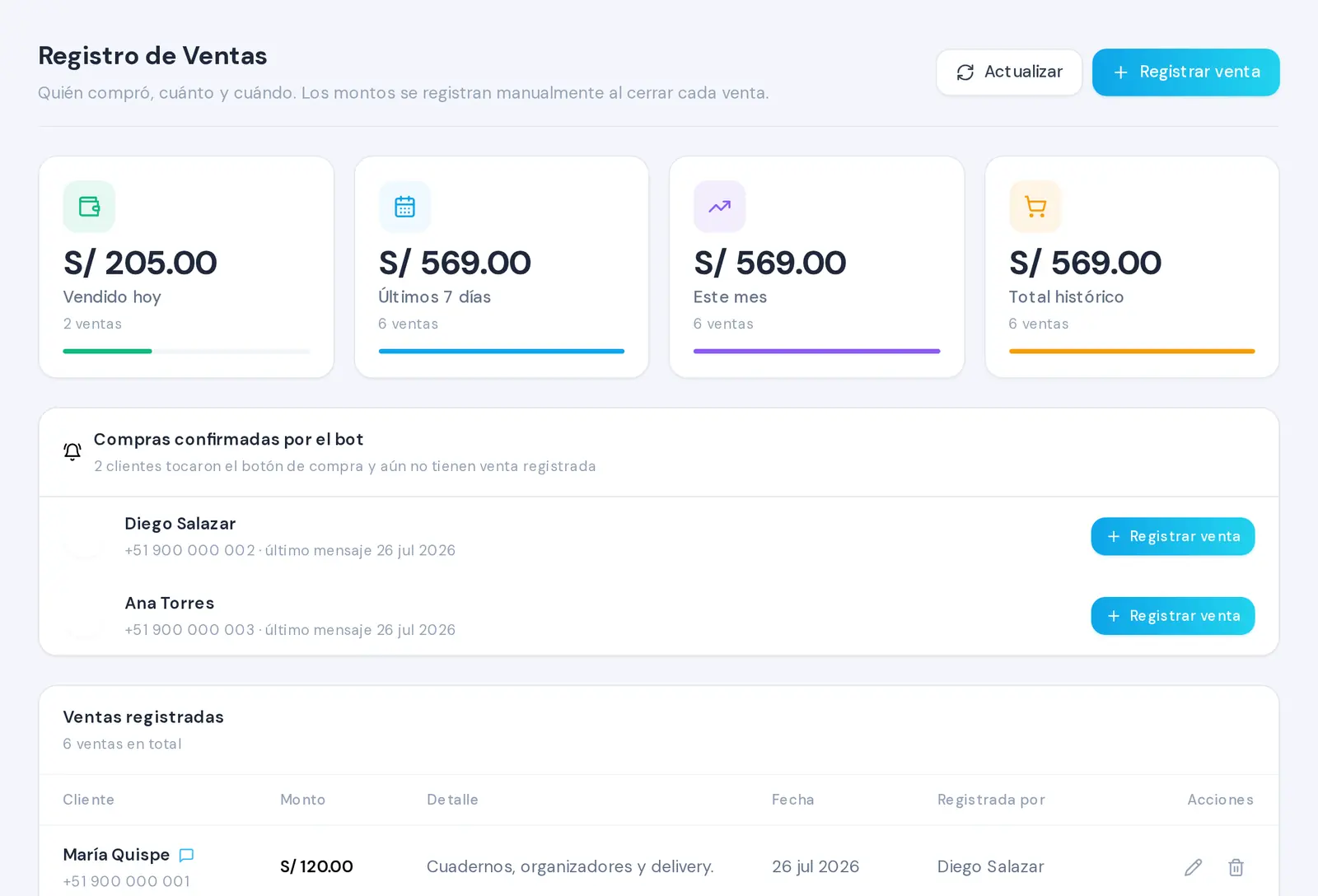
Task: Register sale for Diego Salazar
Action: pos(1172,536)
